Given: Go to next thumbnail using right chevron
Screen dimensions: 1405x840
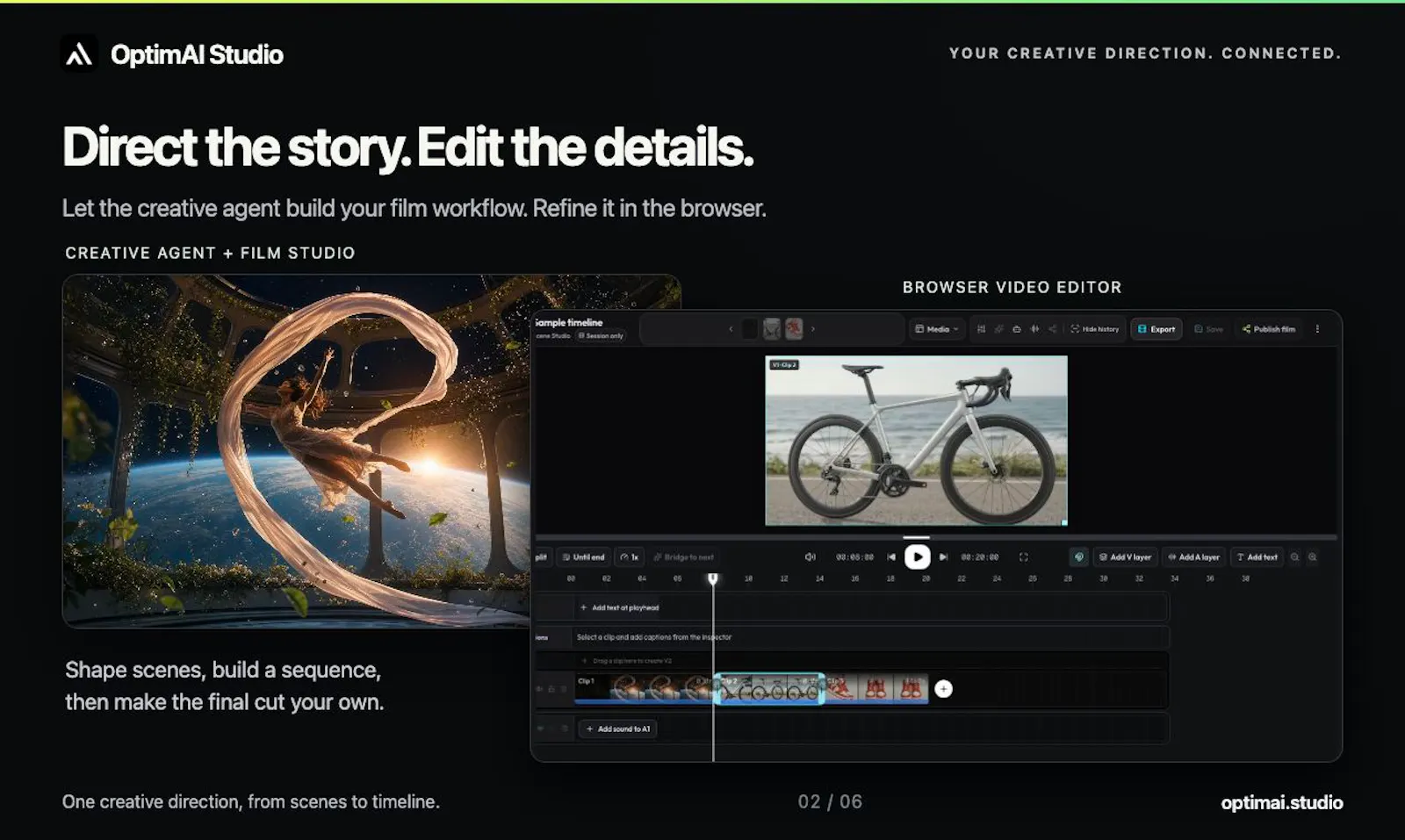Looking at the screenshot, I should coord(813,329).
